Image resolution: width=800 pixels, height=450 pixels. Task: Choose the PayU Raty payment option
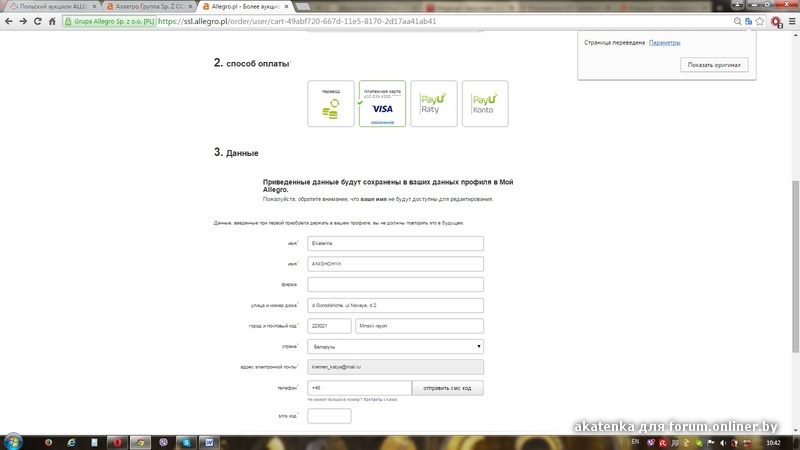(x=434, y=104)
